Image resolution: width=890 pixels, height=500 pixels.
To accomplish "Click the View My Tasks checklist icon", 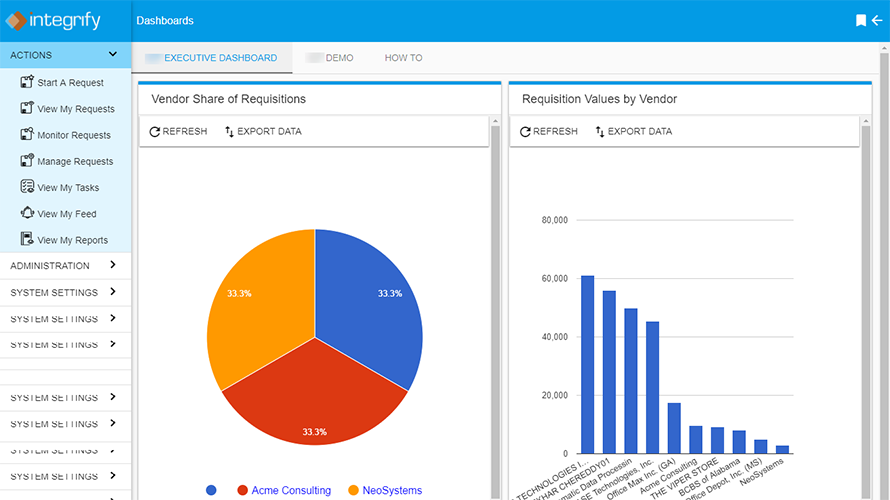I will pos(27,186).
